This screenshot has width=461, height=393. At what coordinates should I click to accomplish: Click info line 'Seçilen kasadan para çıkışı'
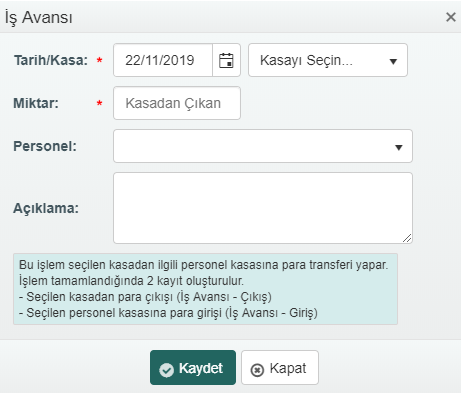click(x=145, y=297)
